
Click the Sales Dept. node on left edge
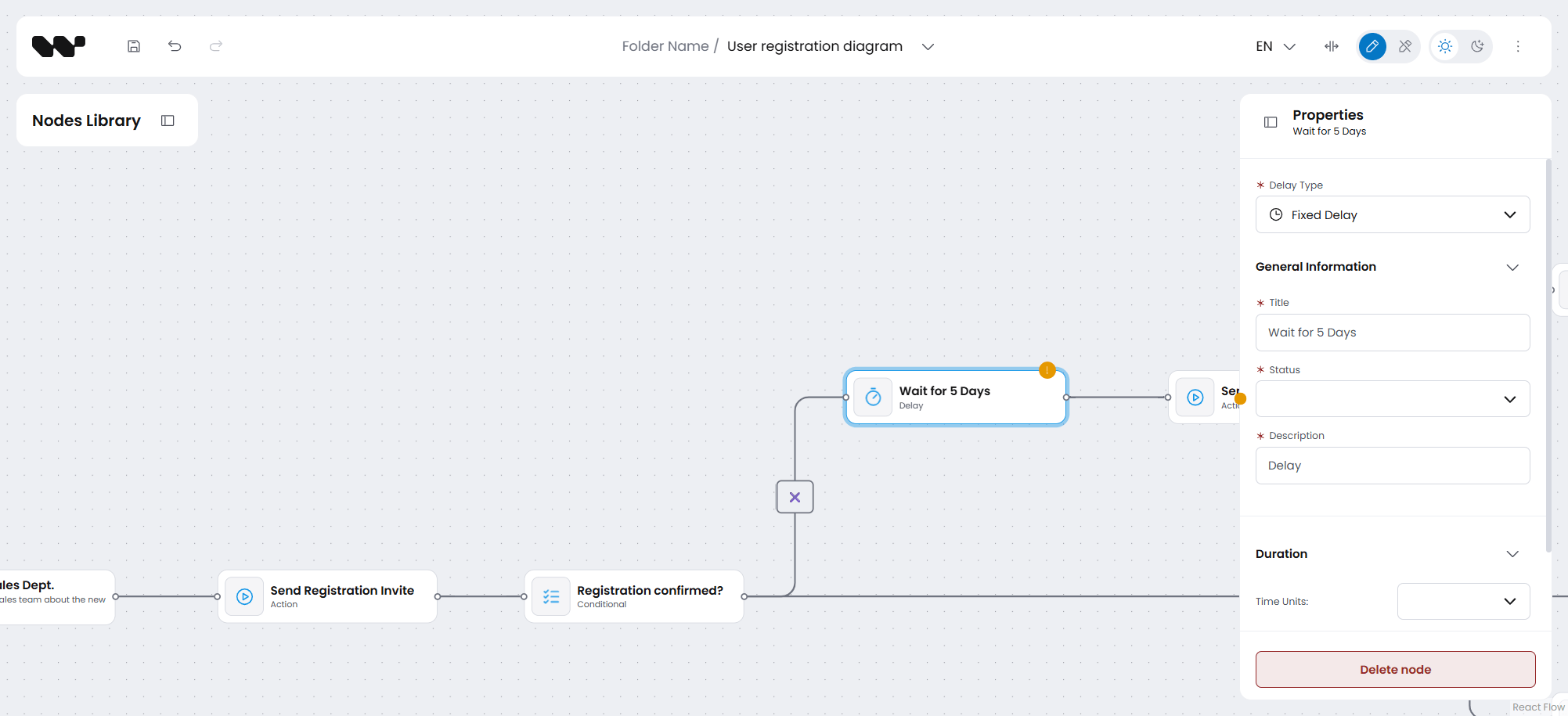57,597
